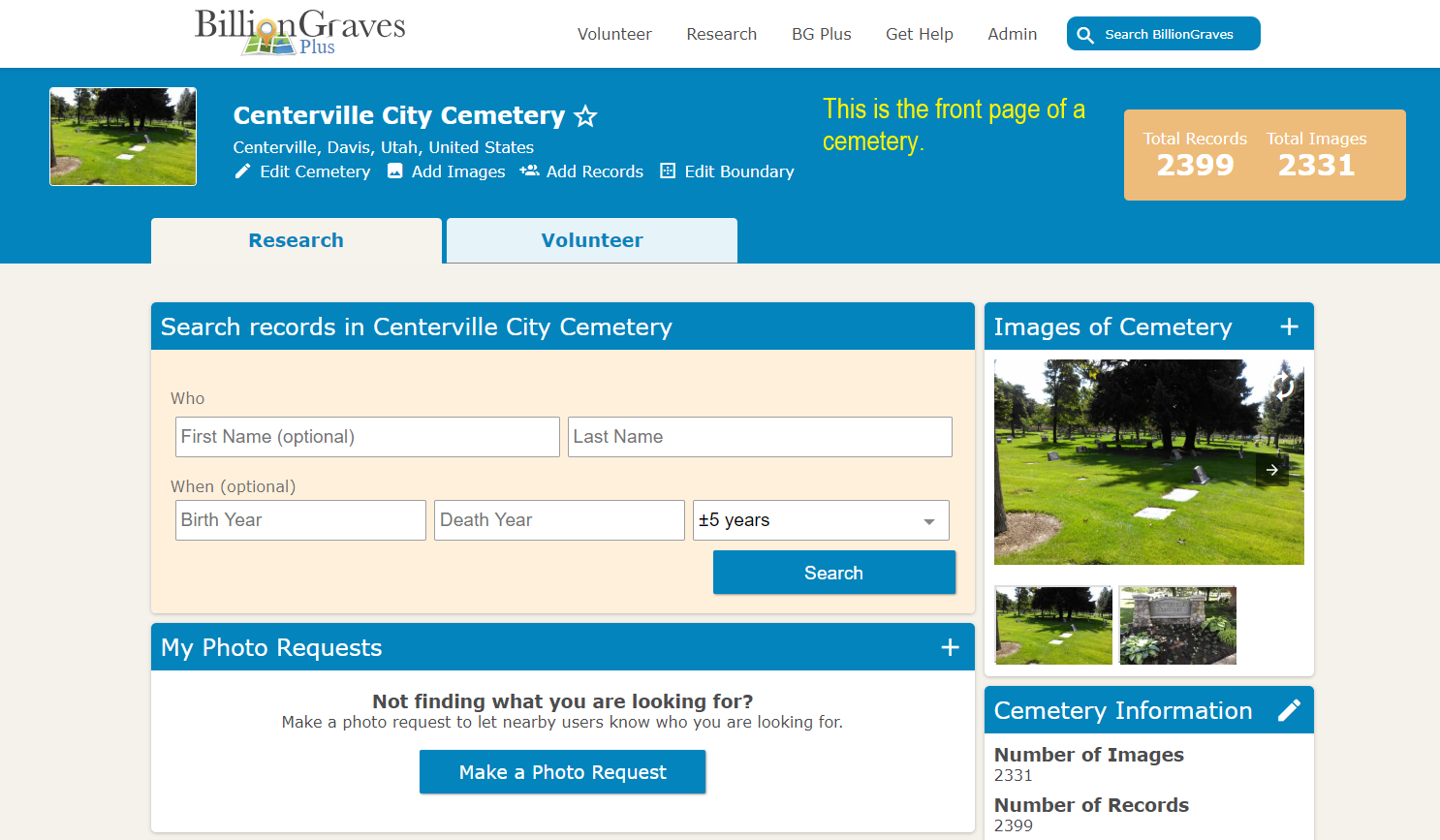Add image with plus in Images of Cemetery
1440x840 pixels.
click(1289, 327)
